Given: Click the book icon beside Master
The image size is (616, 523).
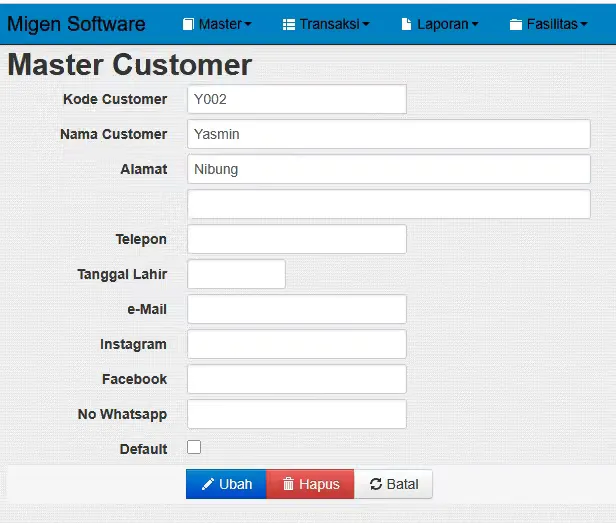Looking at the screenshot, I should coord(188,24).
